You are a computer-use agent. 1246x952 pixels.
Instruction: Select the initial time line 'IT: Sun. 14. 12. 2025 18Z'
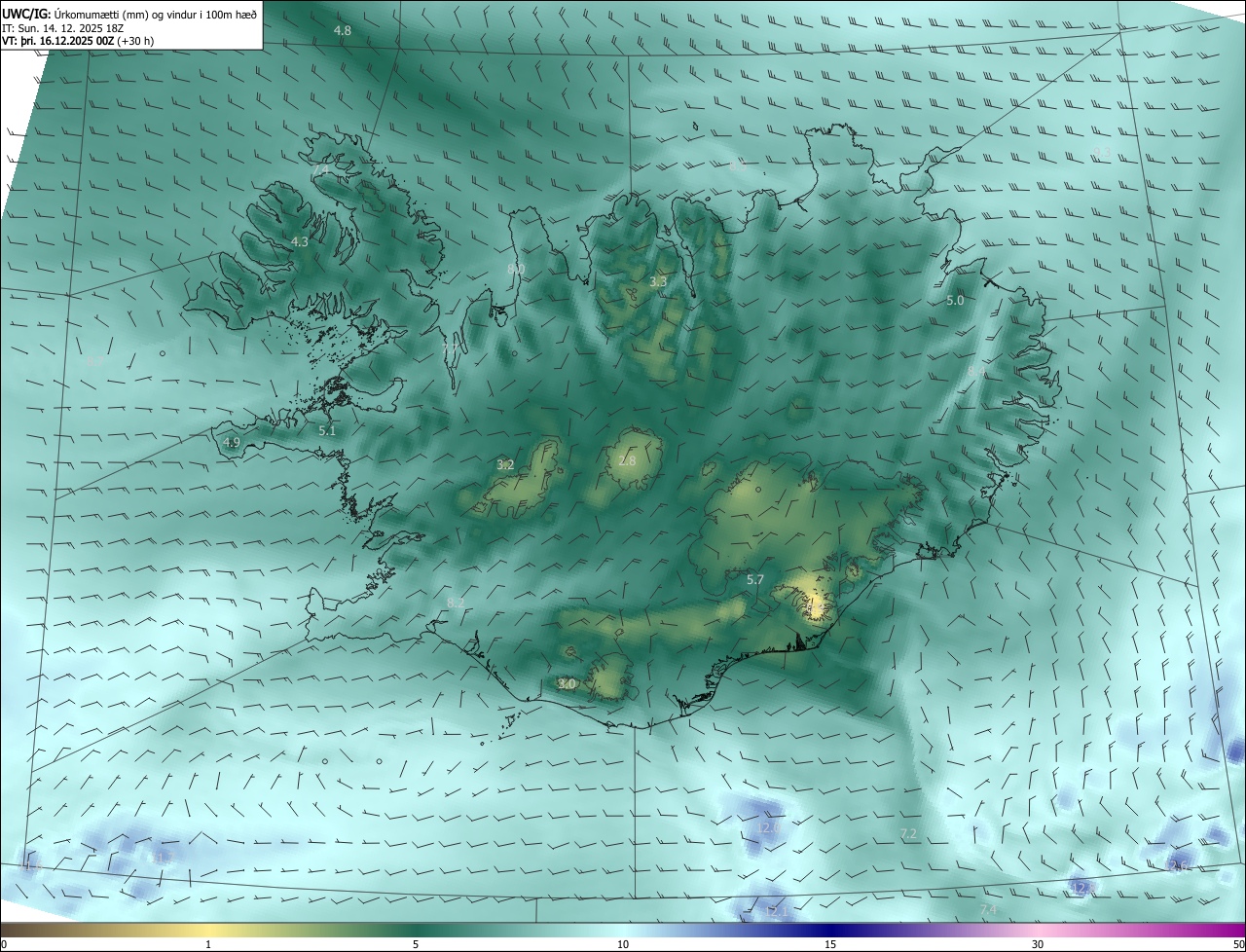click(62, 28)
